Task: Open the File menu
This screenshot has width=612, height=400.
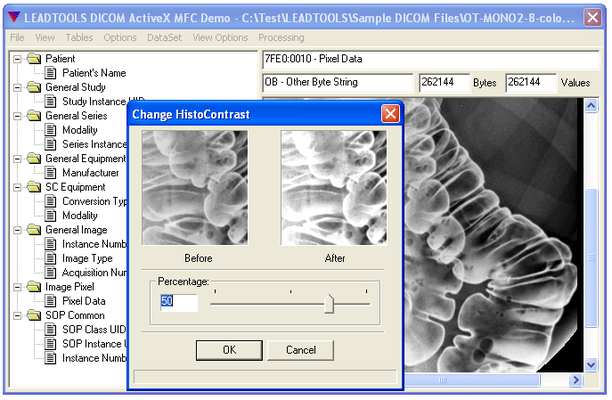Action: (17, 38)
